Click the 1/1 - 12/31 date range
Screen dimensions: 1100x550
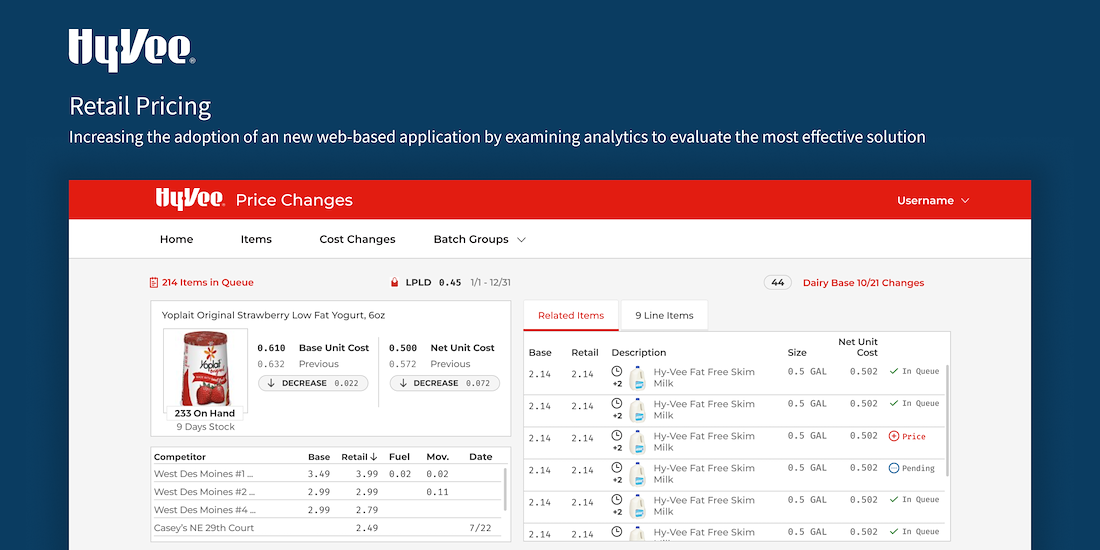490,283
